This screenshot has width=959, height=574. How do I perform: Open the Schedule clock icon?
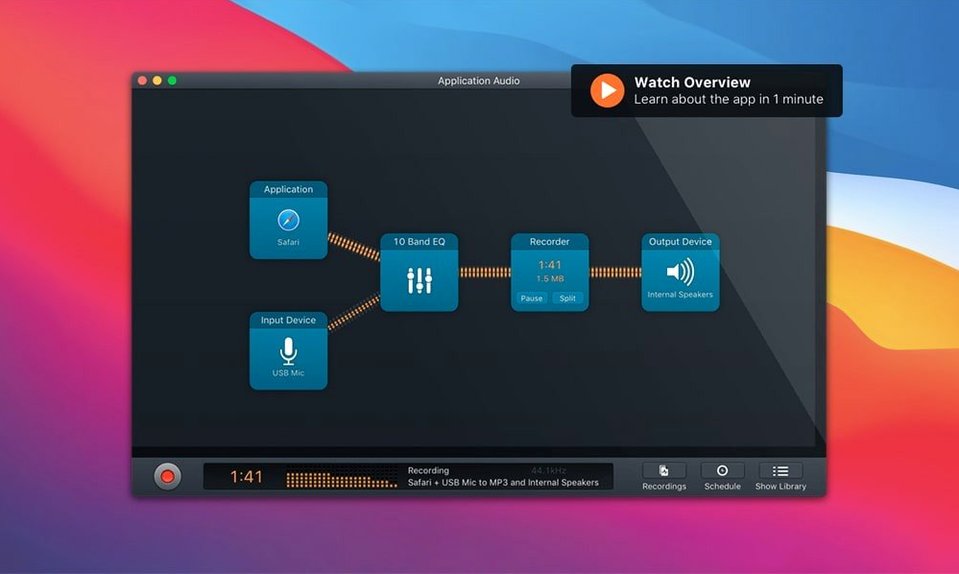[722, 471]
